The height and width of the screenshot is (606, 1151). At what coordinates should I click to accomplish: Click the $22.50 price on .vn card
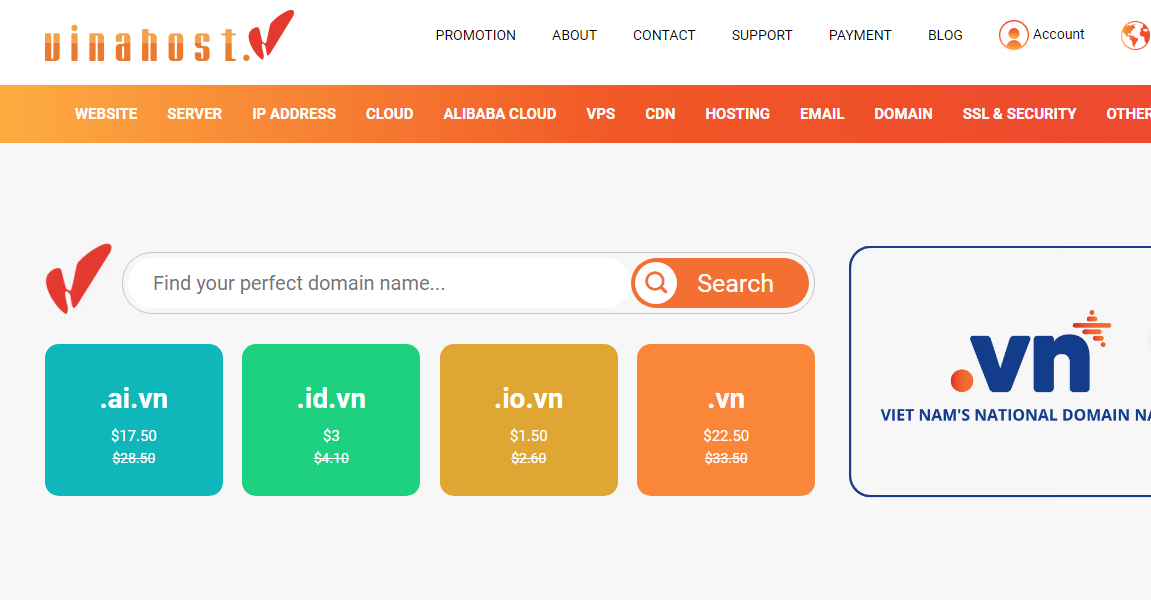tap(726, 436)
